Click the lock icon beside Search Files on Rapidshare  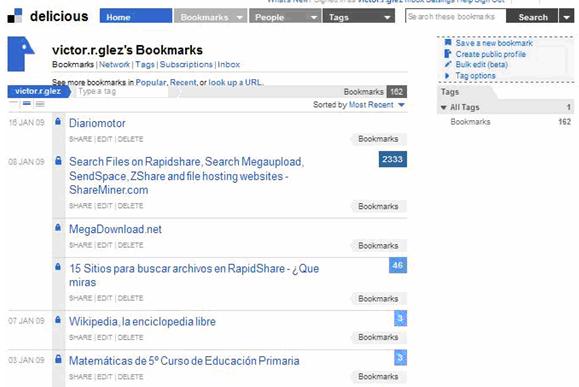pos(58,160)
